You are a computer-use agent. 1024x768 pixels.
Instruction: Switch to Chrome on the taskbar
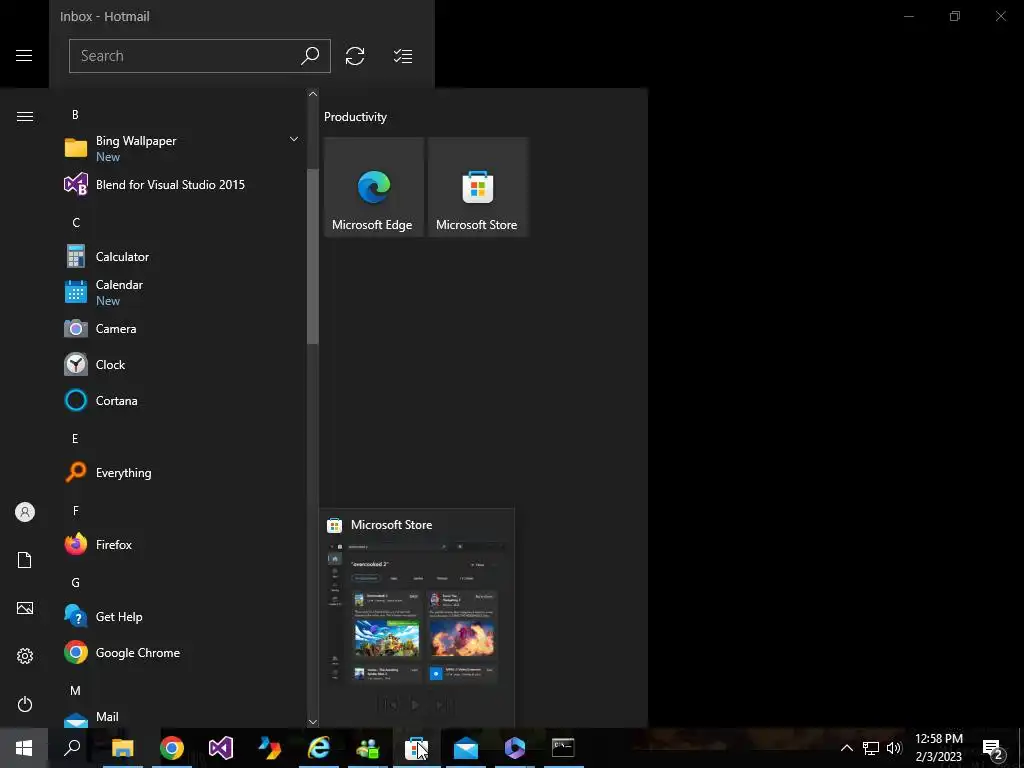[x=172, y=748]
